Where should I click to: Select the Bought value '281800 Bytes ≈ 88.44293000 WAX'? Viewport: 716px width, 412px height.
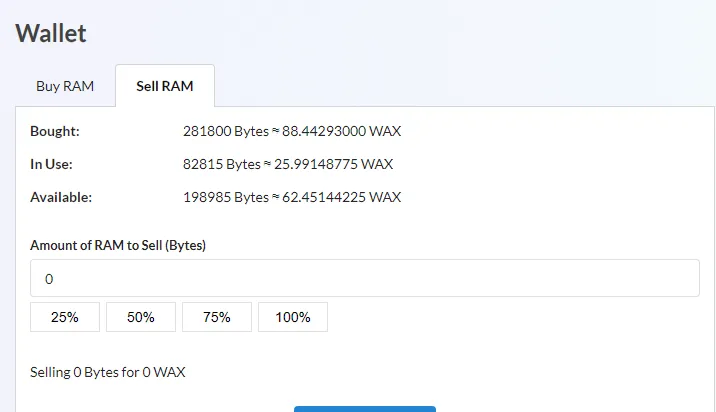[292, 131]
